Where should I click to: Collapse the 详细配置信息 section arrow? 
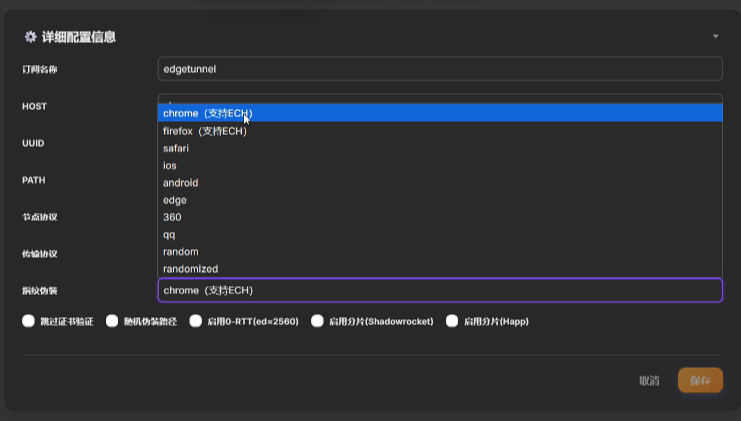716,37
